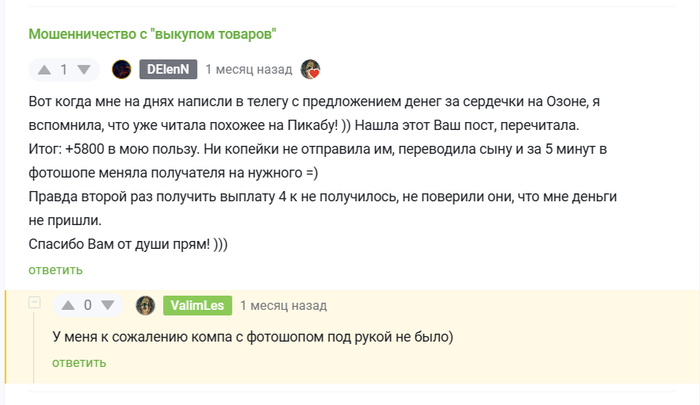Viewport: 700px width, 405px height.
Task: Click "ответить" under DElenN's comment
Action: click(56, 270)
